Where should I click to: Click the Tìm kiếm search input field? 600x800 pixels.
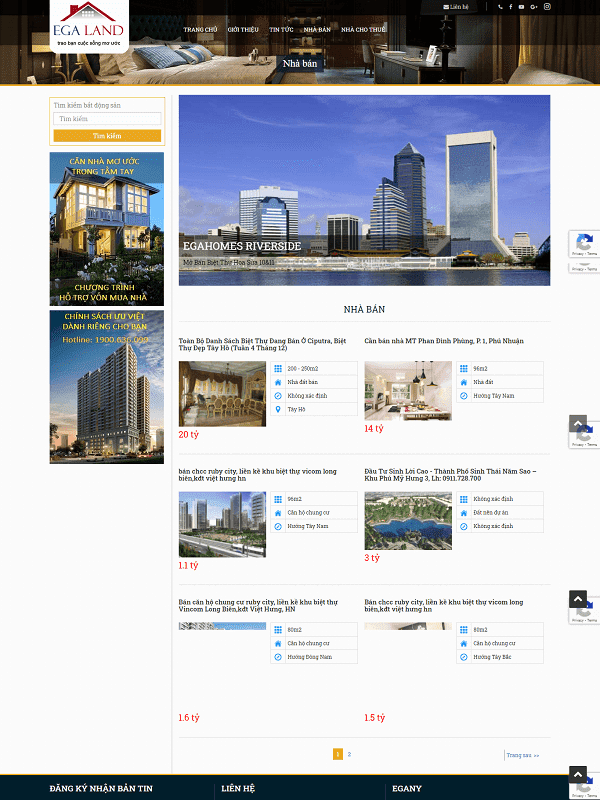(x=107, y=119)
